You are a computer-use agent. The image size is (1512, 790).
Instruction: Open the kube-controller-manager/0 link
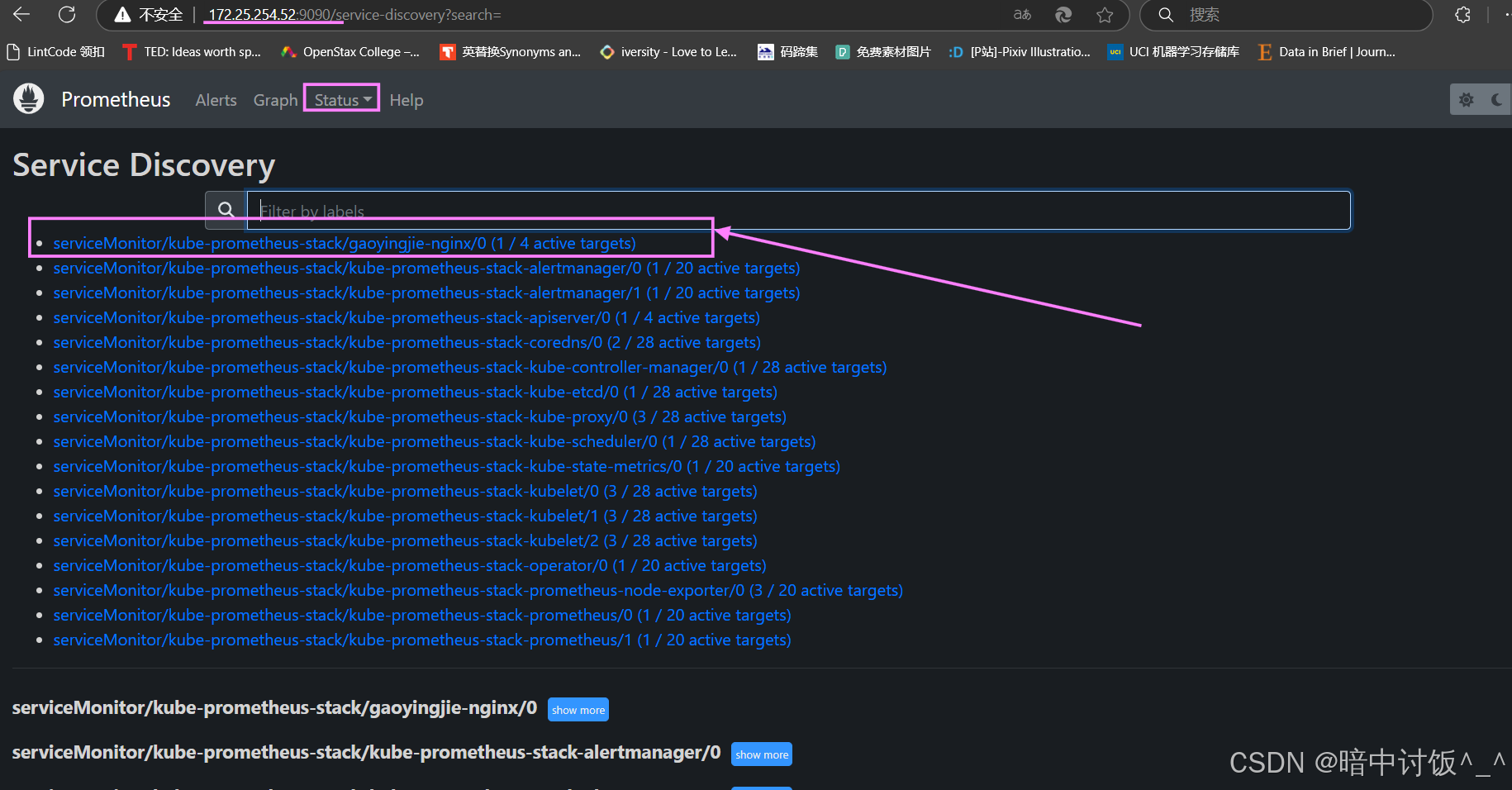(x=470, y=367)
